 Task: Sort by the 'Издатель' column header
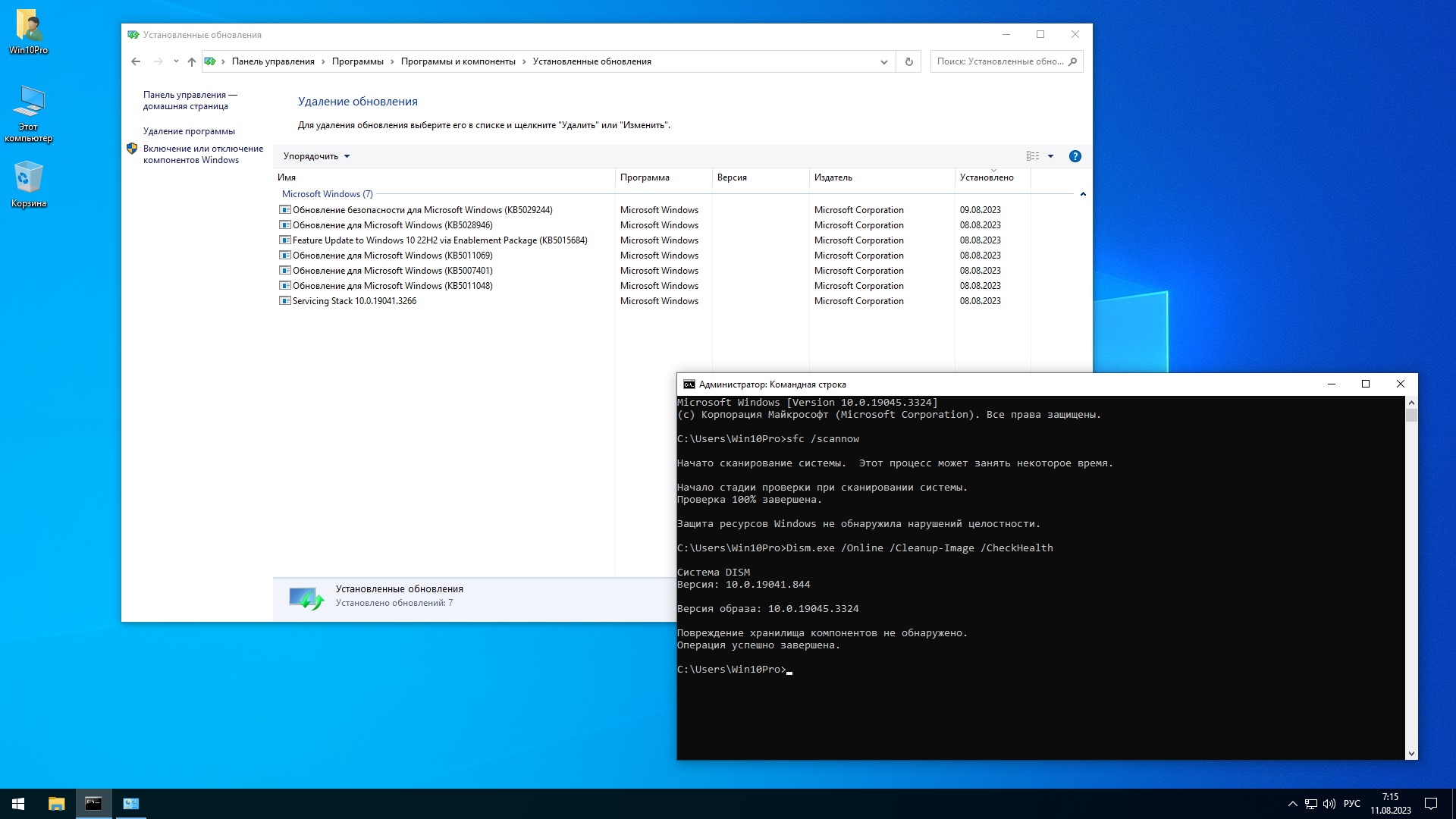point(882,177)
